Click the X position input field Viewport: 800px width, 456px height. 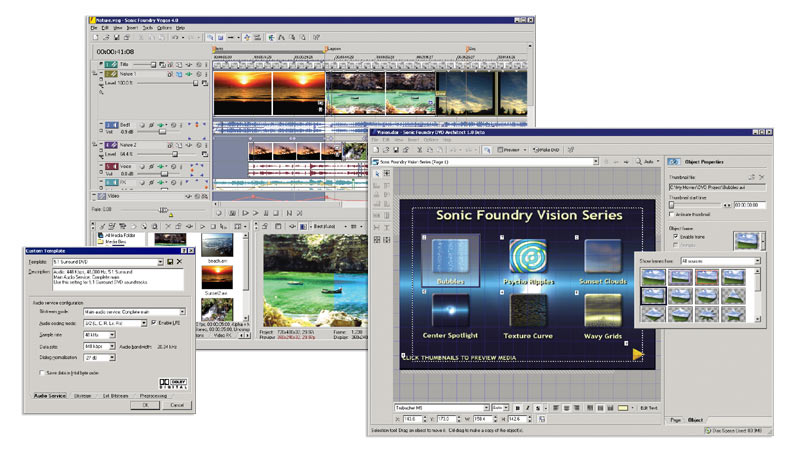pos(413,419)
